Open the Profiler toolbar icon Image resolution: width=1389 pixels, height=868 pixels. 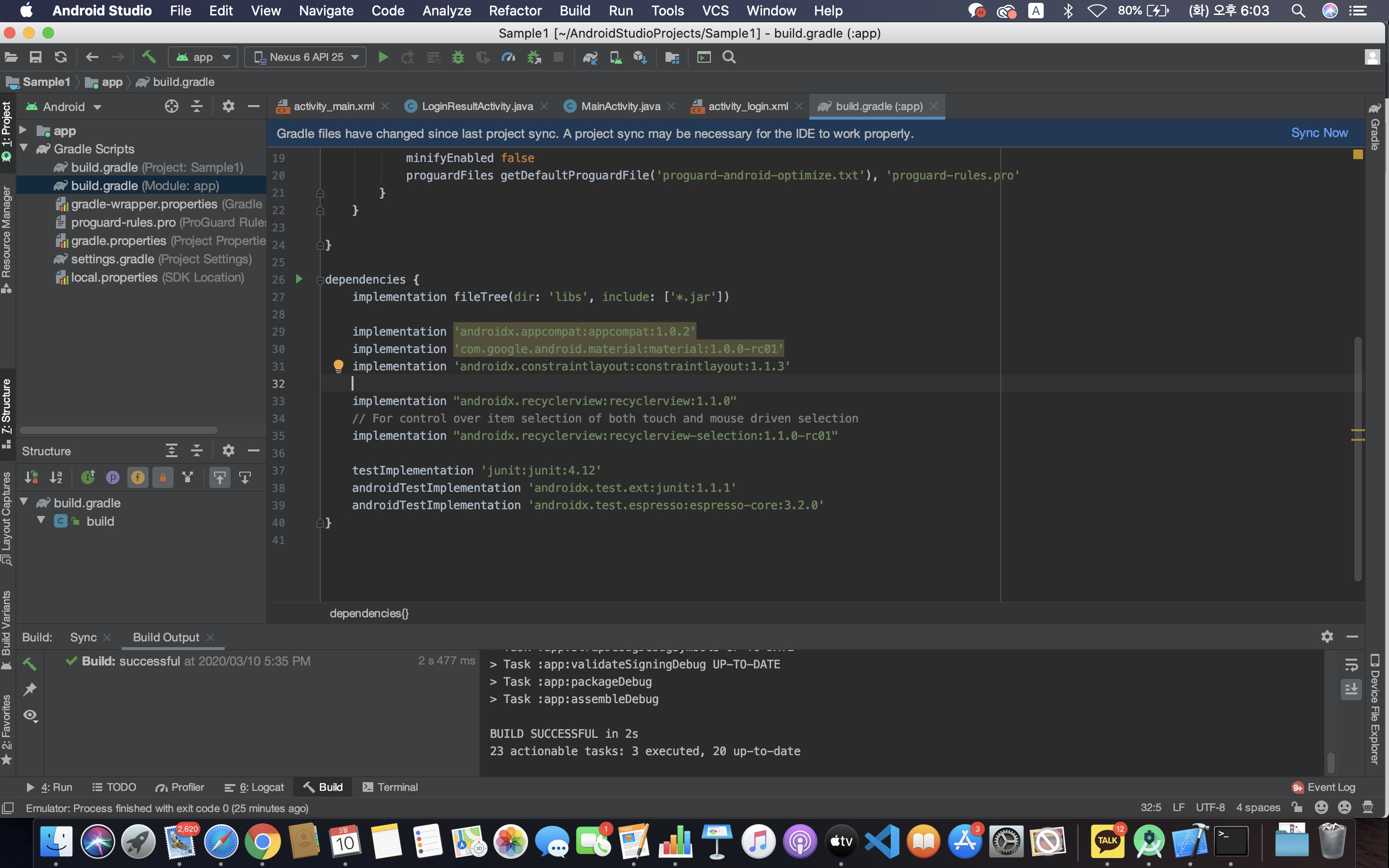tap(508, 57)
